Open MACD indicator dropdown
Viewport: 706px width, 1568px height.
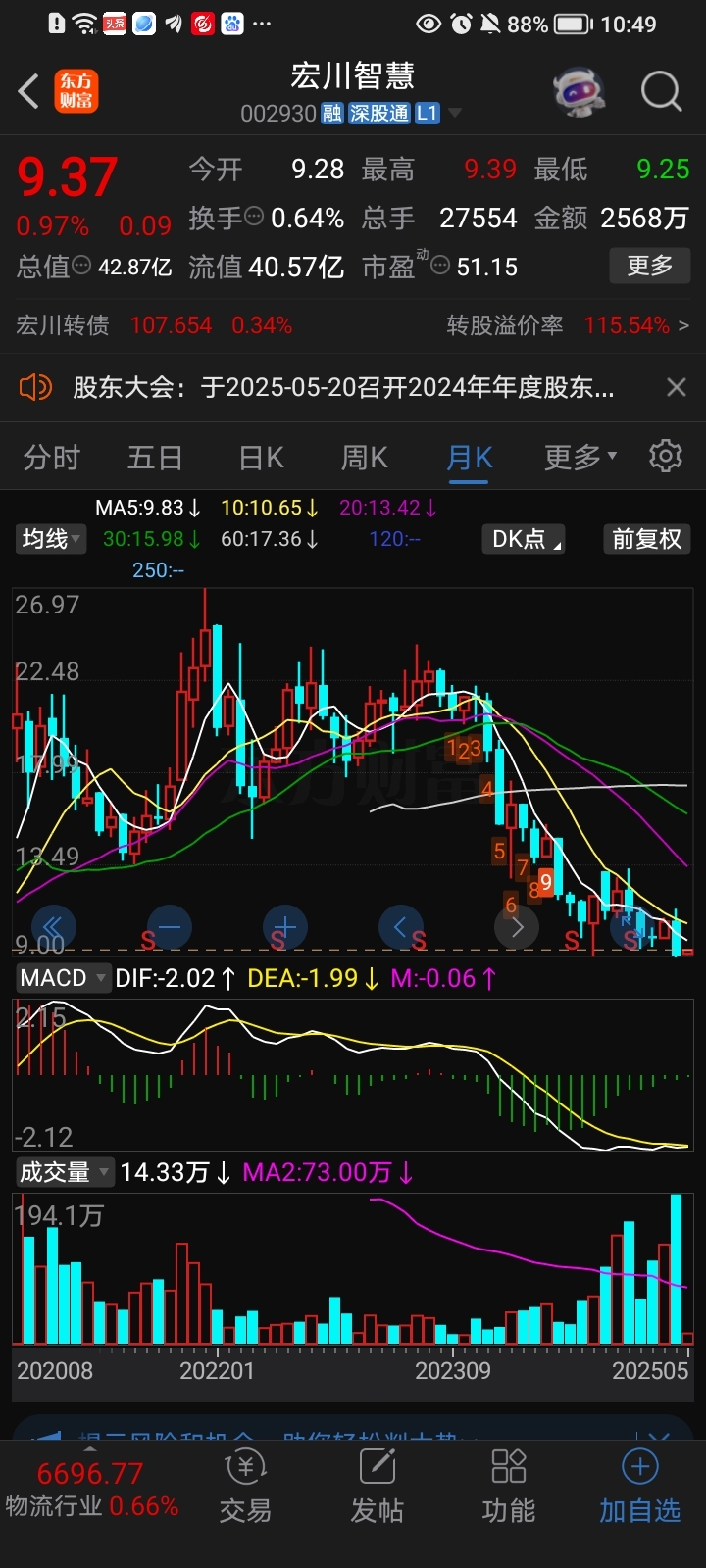pos(63,978)
